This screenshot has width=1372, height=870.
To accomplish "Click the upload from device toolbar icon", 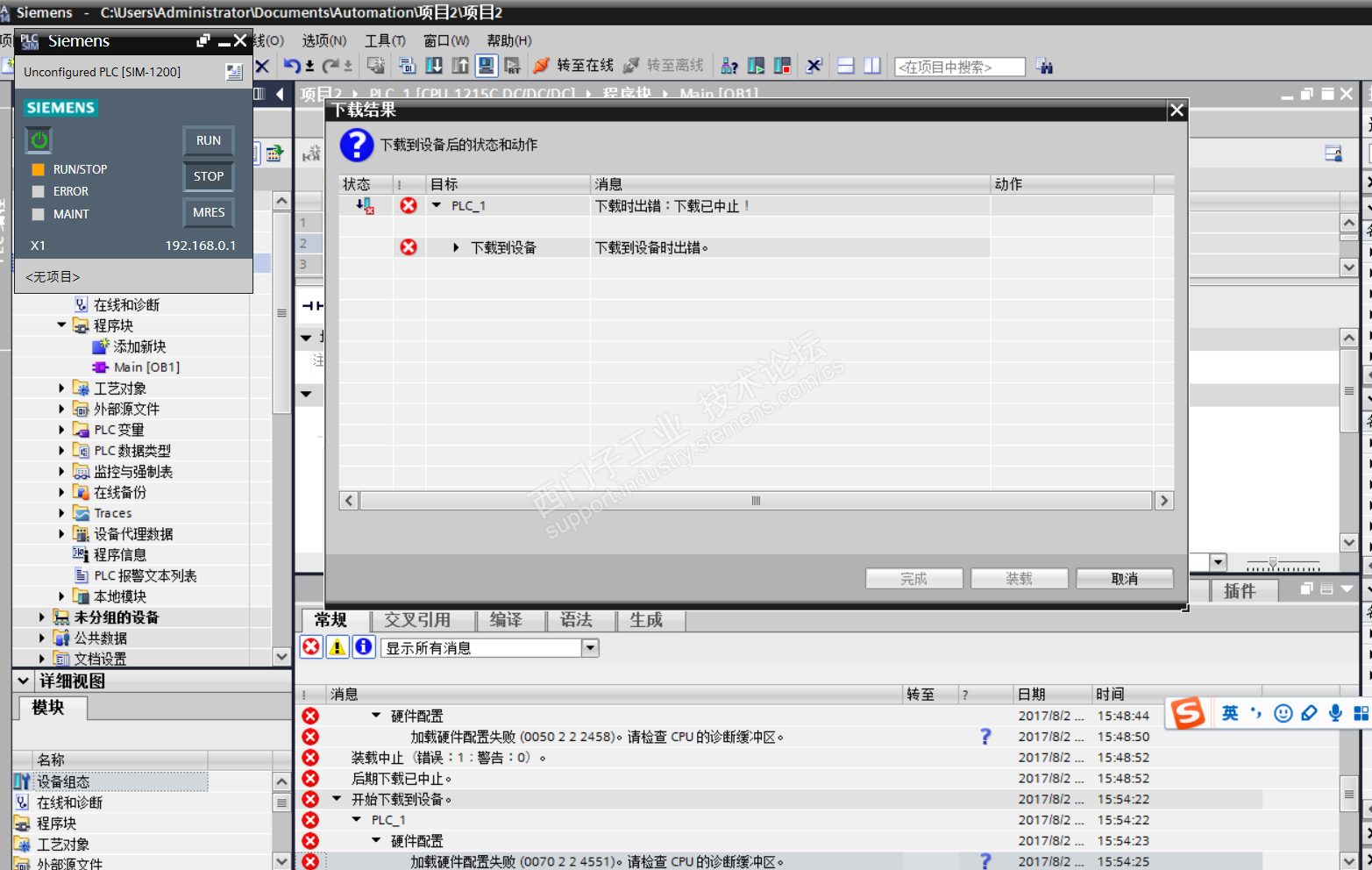I will (459, 66).
